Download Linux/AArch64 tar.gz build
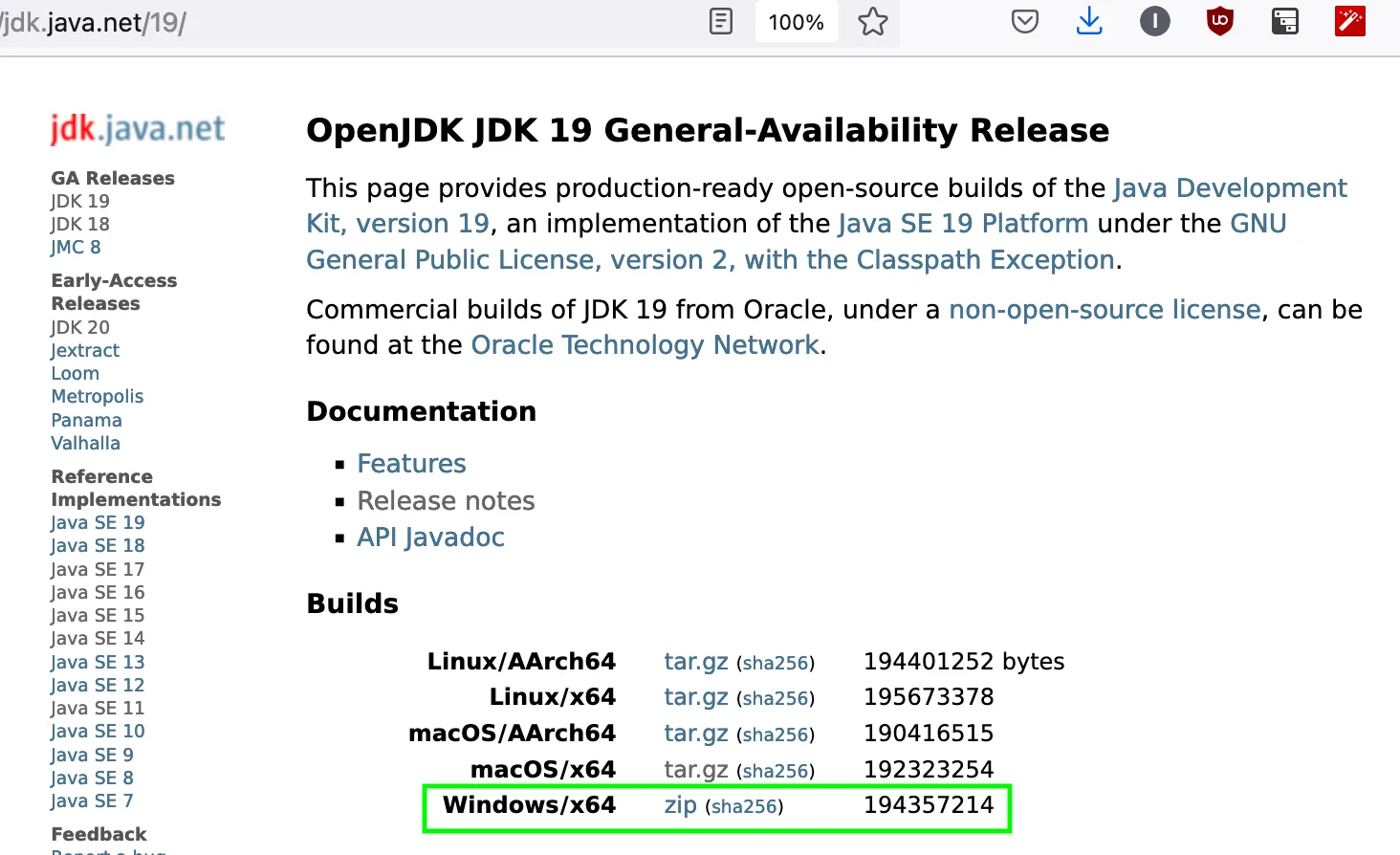Image resolution: width=1400 pixels, height=855 pixels. pos(696,661)
